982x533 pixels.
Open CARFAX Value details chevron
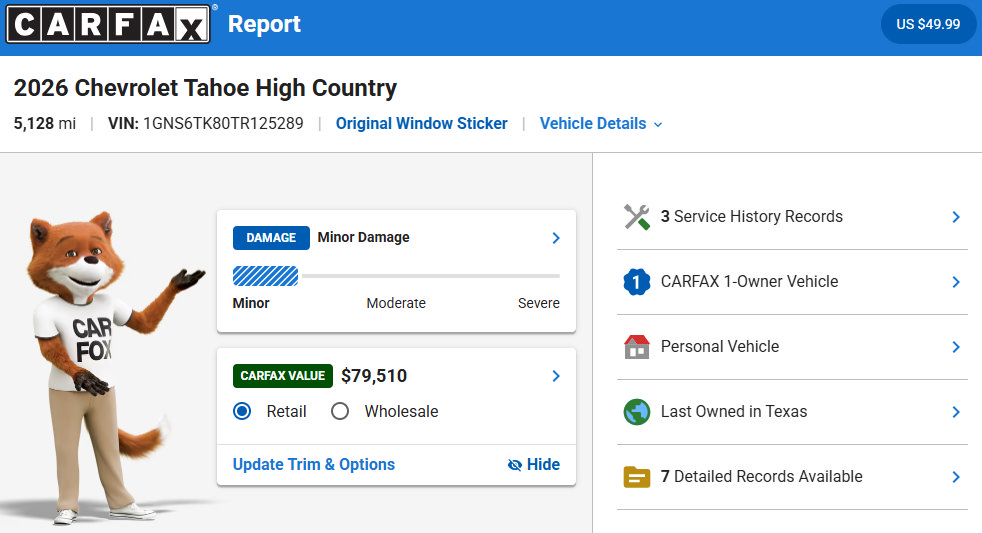pos(556,376)
